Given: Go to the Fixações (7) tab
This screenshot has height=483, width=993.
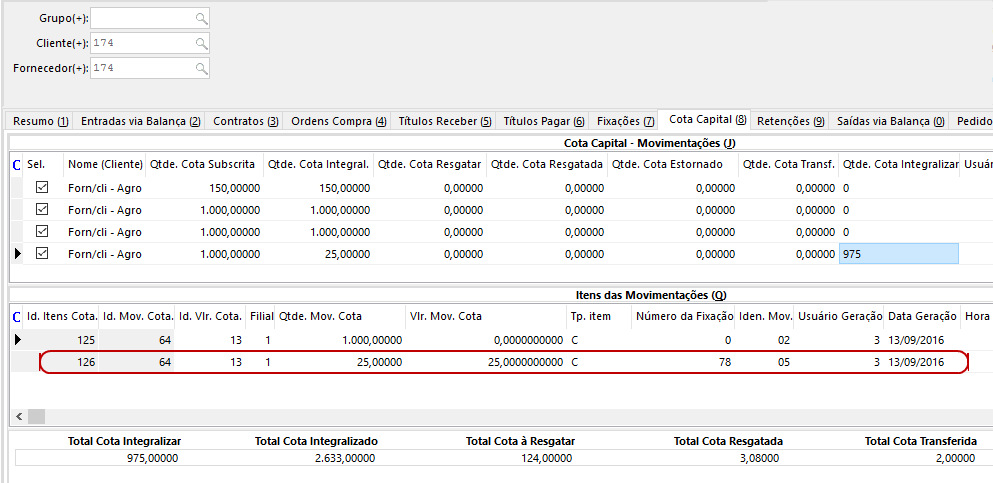Looking at the screenshot, I should [625, 121].
